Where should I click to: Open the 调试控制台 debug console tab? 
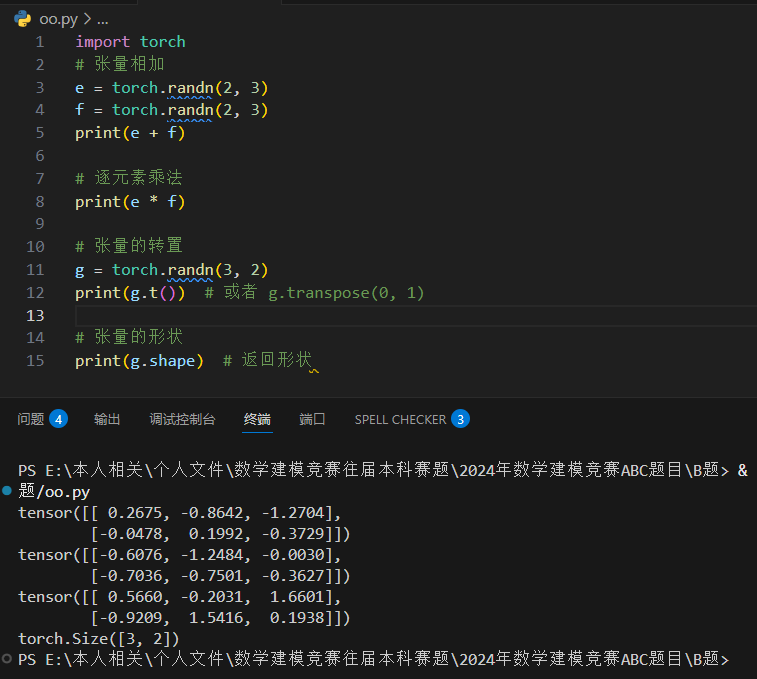(182, 419)
